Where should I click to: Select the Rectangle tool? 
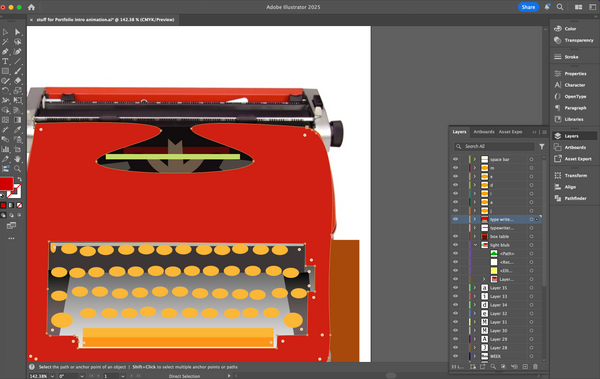(x=5, y=71)
